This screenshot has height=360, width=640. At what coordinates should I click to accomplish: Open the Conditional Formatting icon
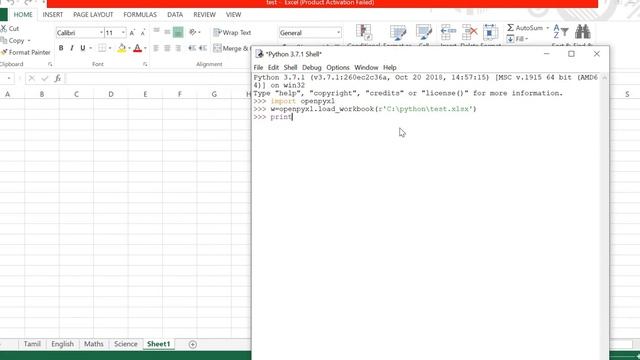[x=363, y=32]
